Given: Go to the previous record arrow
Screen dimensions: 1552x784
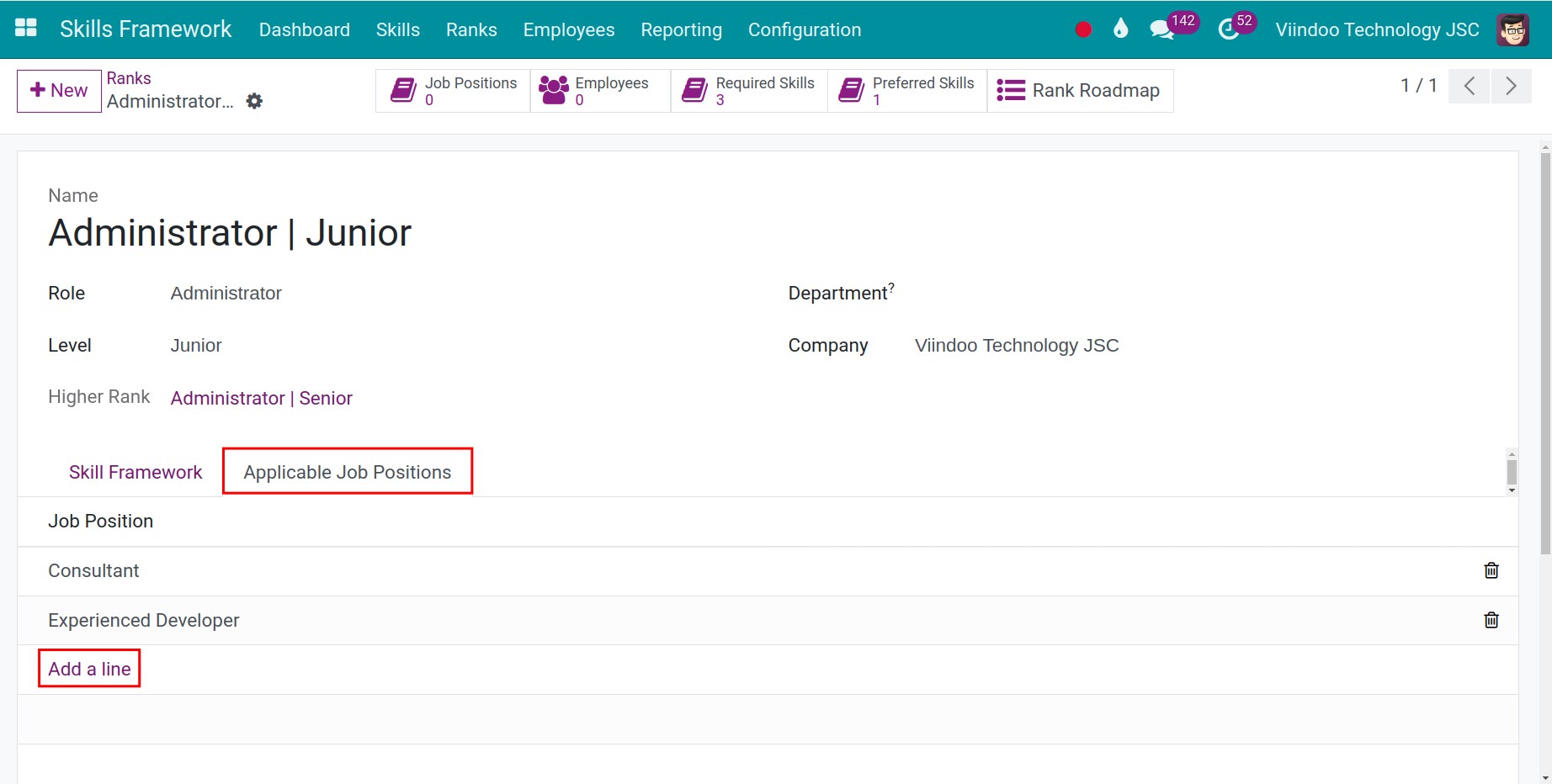Looking at the screenshot, I should (1470, 86).
